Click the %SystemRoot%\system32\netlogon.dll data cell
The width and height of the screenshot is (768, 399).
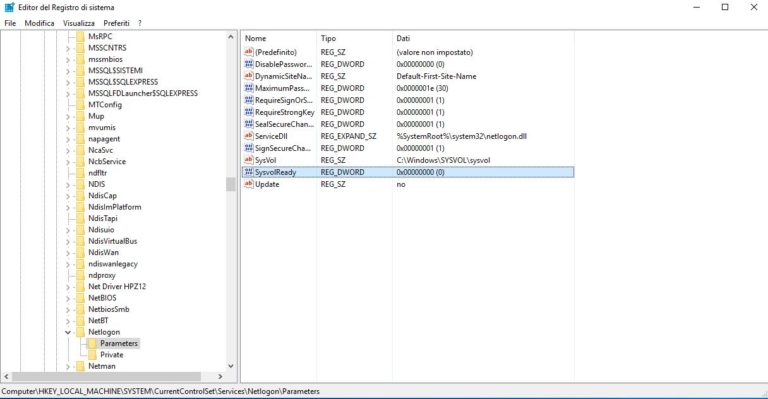461,136
